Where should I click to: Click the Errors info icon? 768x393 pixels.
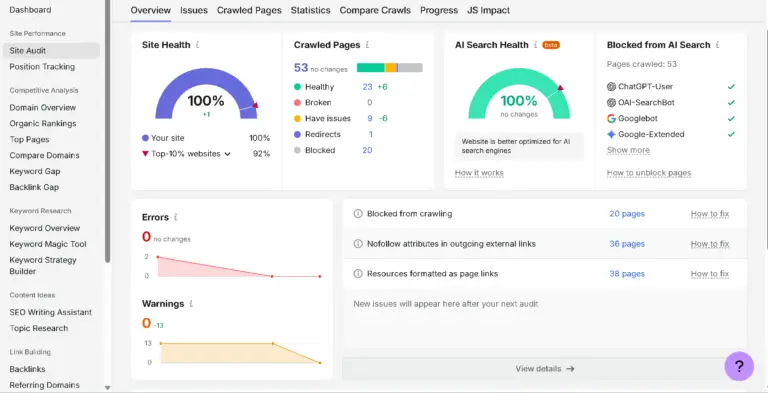[x=176, y=217]
